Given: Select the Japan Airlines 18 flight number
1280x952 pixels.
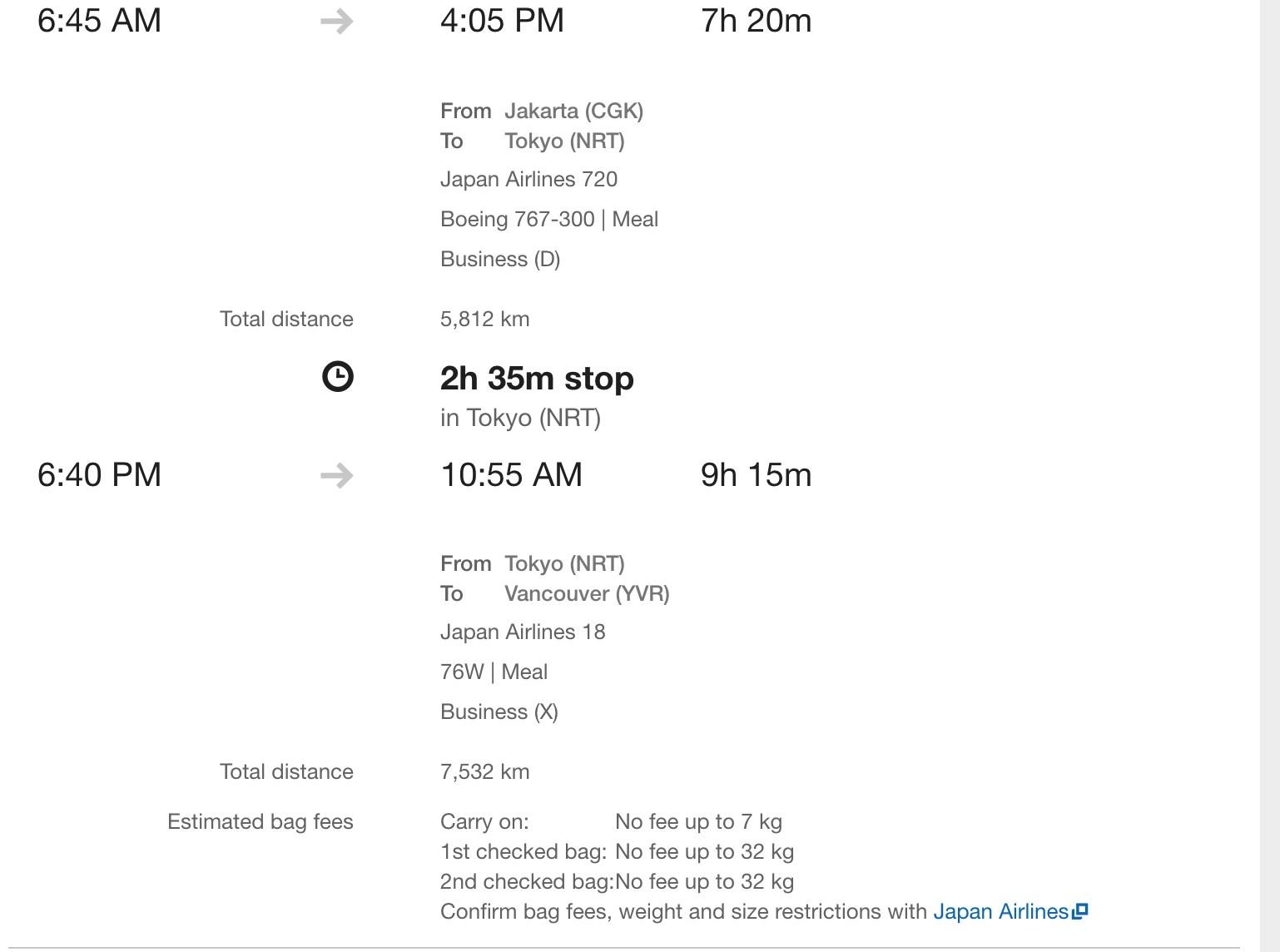Looking at the screenshot, I should click(523, 632).
